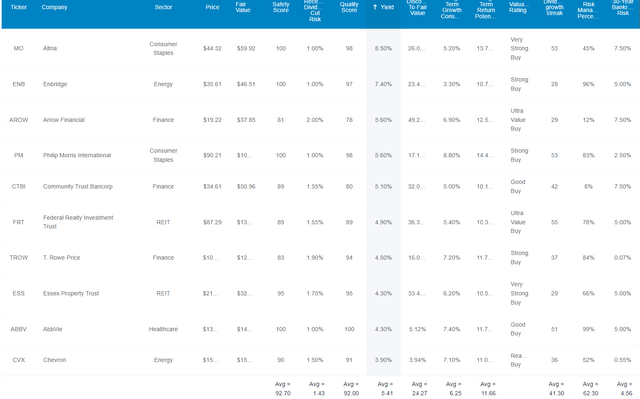This screenshot has width=640, height=399.
Task: Sort table by Company column header
Action: tap(54, 7)
